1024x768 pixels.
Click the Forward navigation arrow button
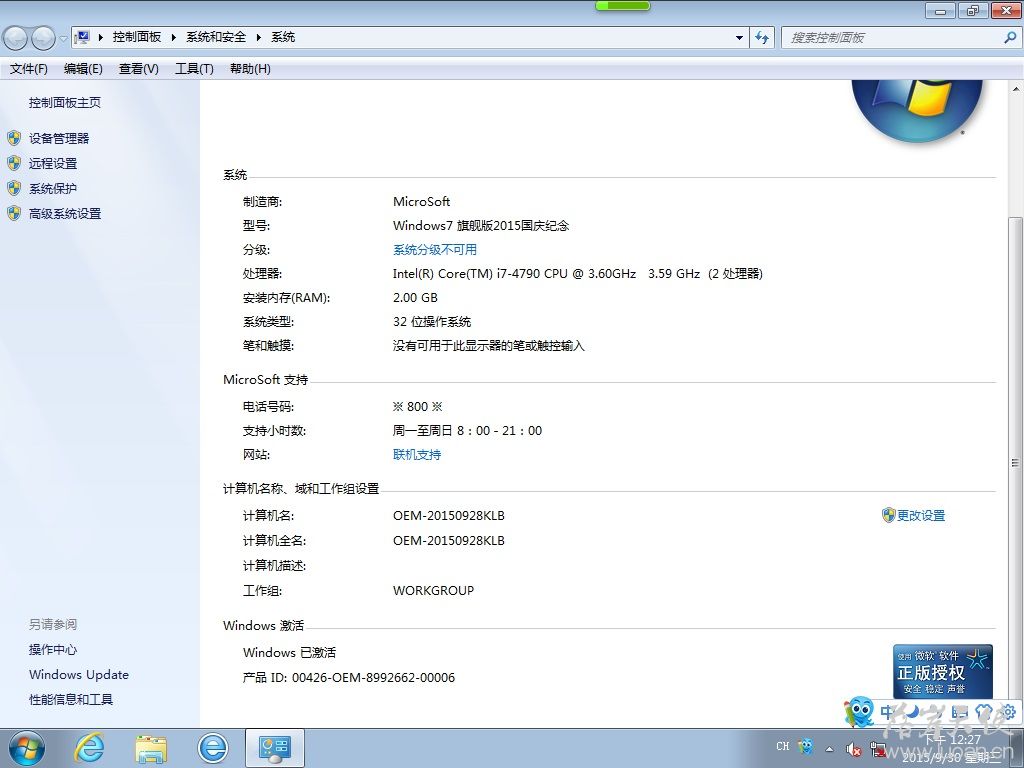tap(44, 39)
